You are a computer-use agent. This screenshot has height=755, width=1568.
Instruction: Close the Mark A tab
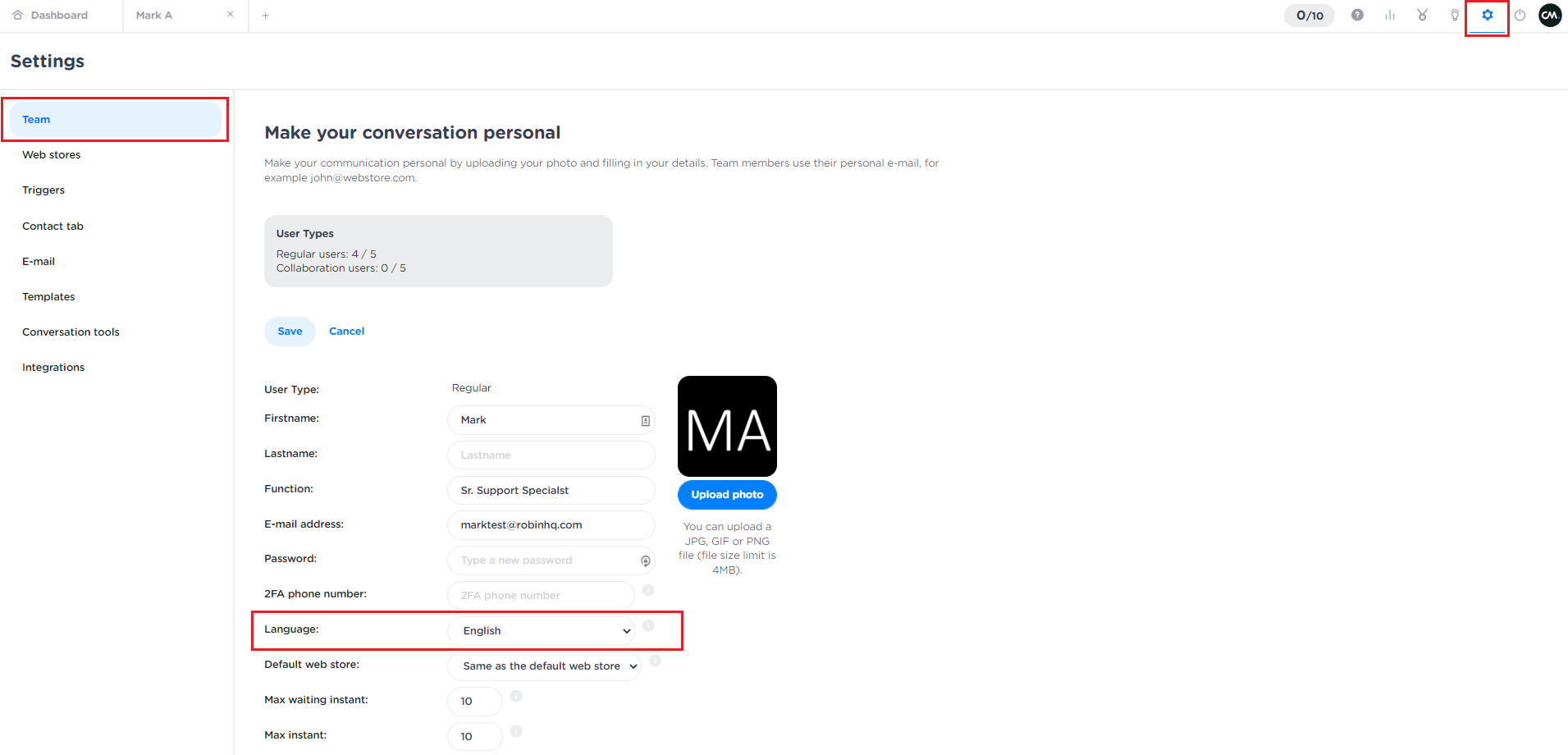tap(231, 14)
